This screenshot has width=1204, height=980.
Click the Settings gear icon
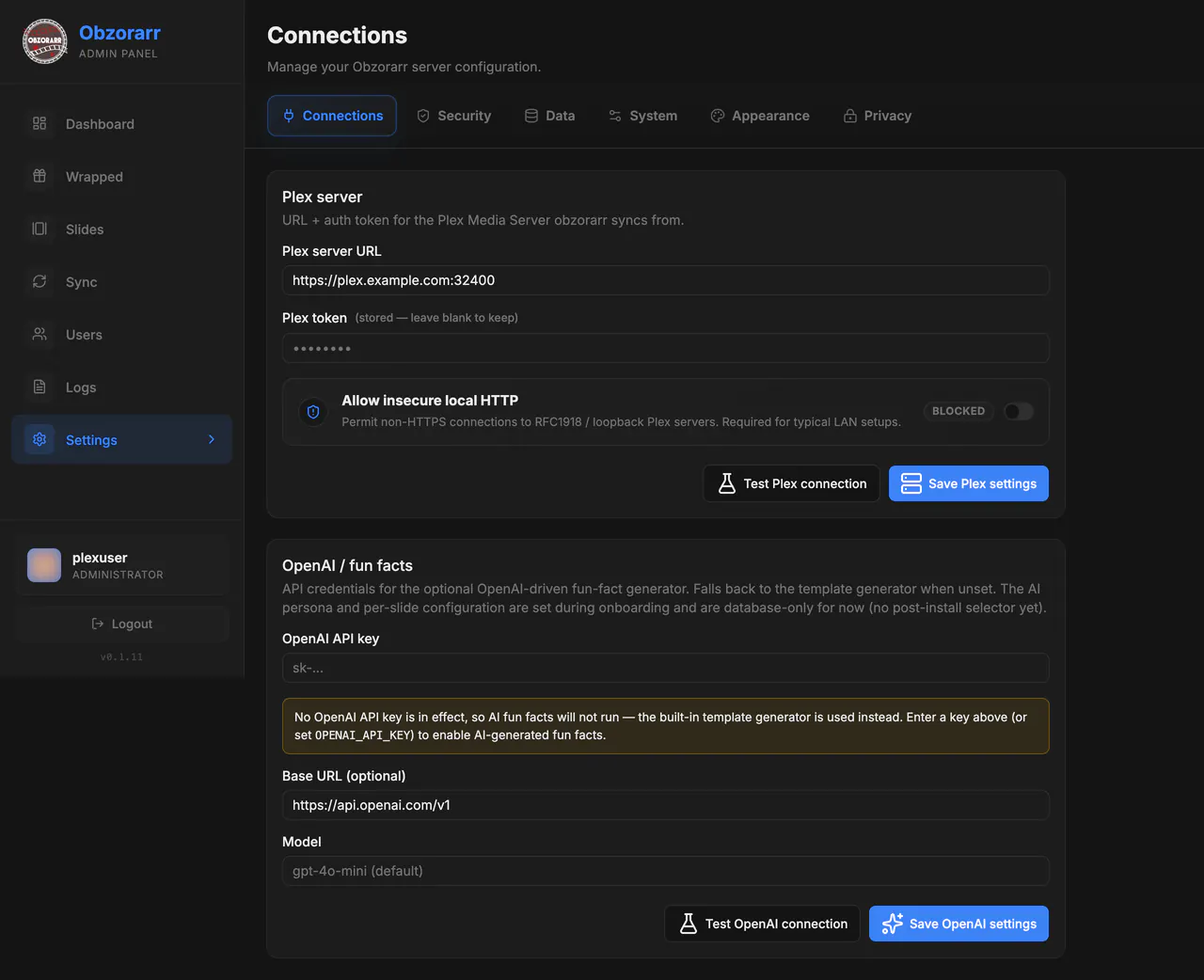coord(40,439)
